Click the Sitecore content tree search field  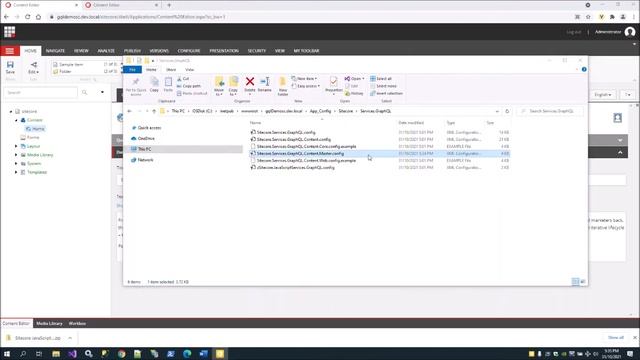click(40, 93)
